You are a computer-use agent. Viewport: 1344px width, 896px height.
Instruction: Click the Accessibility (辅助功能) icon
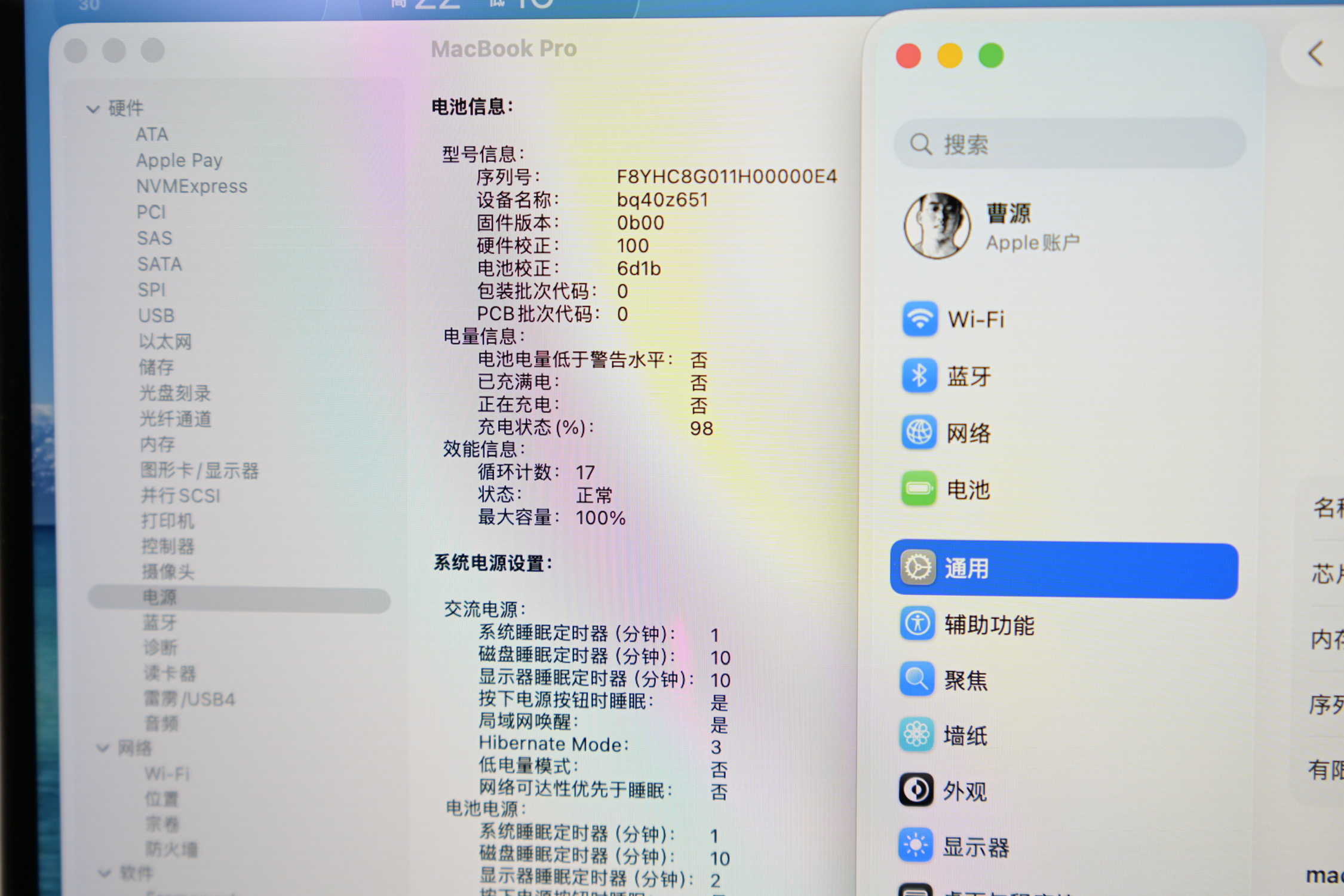point(917,624)
